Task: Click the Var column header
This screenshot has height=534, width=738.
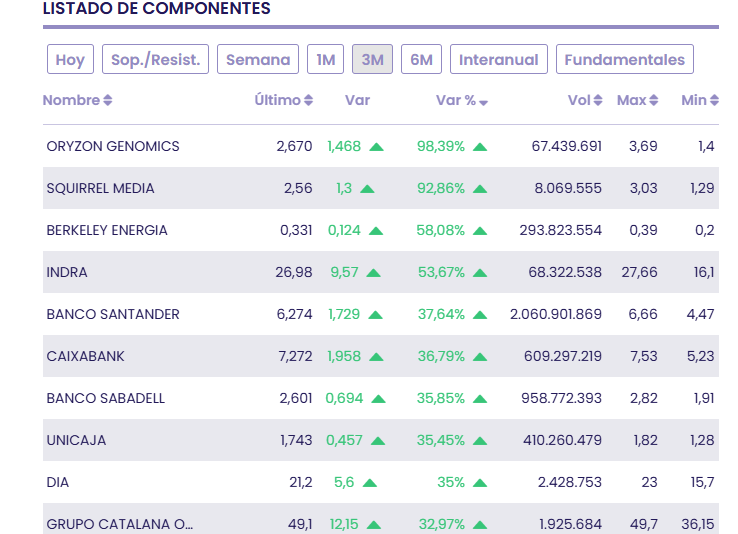Action: pos(357,101)
